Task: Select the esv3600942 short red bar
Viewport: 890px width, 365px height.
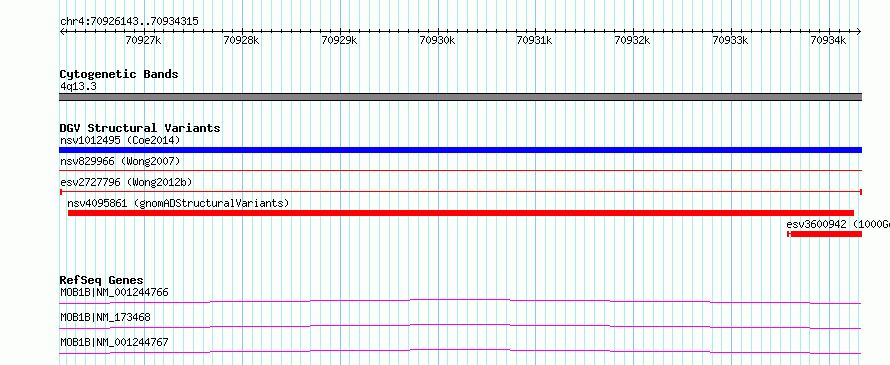Action: tap(825, 234)
